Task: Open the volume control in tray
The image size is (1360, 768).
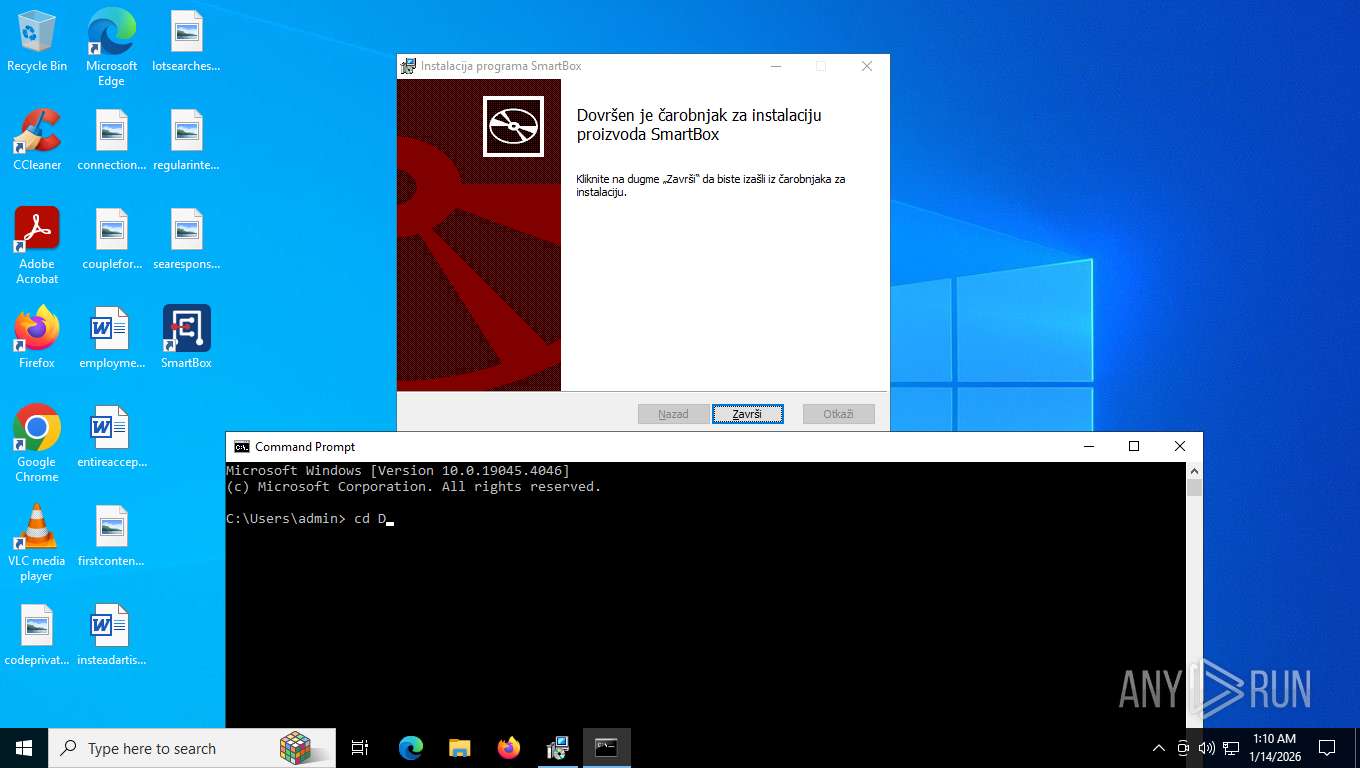Action: click(1207, 748)
